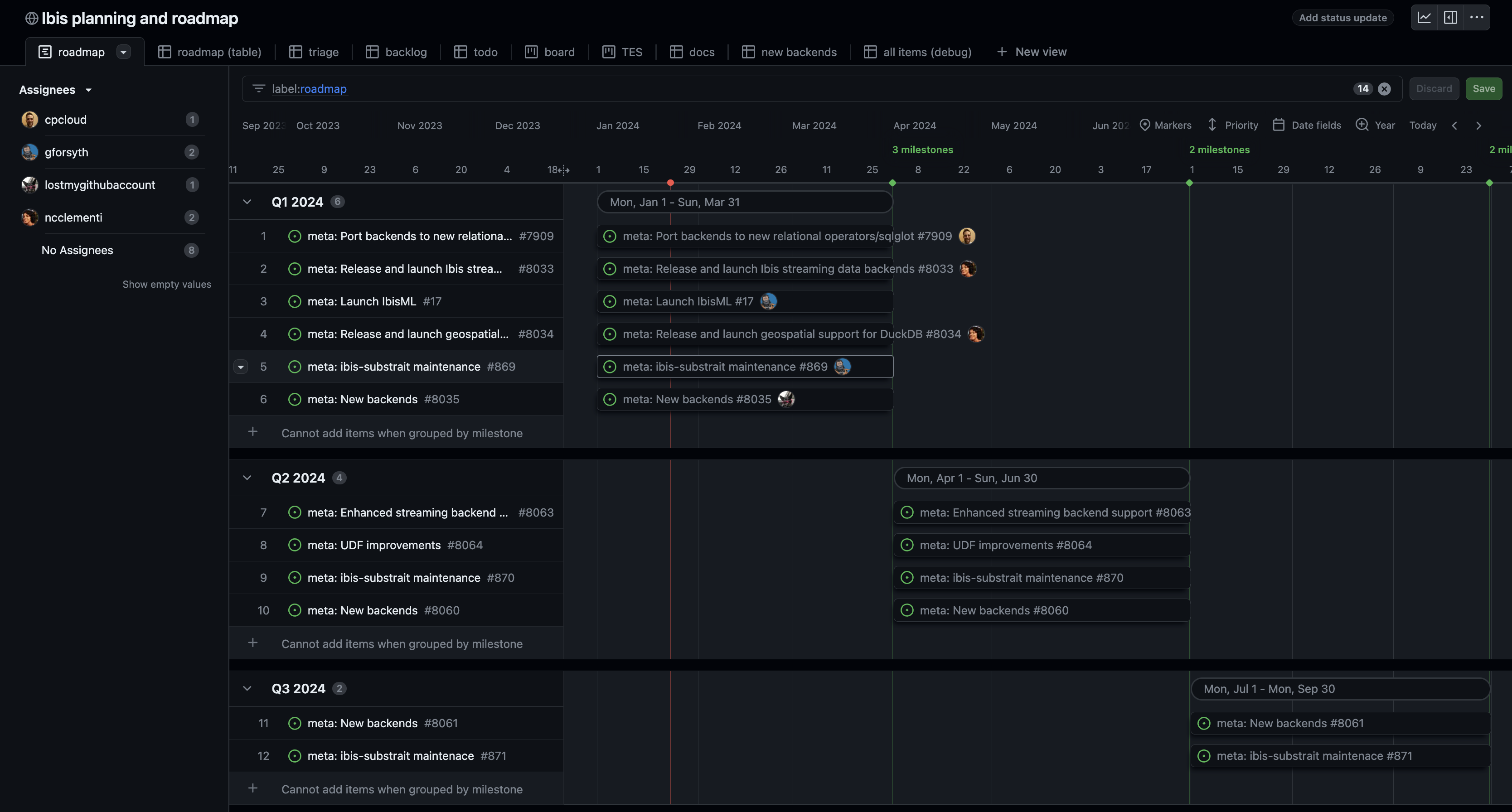Click the 3 milestones marker label

coord(922,150)
